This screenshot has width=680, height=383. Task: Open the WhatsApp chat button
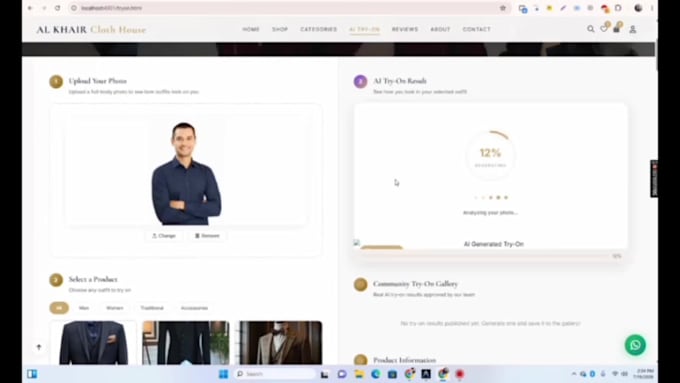(635, 345)
